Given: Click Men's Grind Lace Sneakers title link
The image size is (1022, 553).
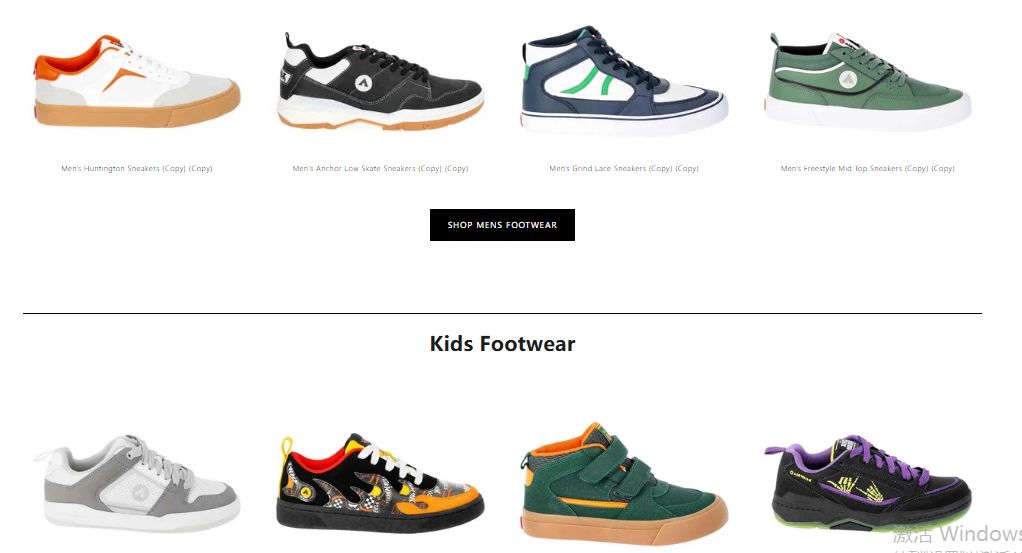Looking at the screenshot, I should 624,168.
